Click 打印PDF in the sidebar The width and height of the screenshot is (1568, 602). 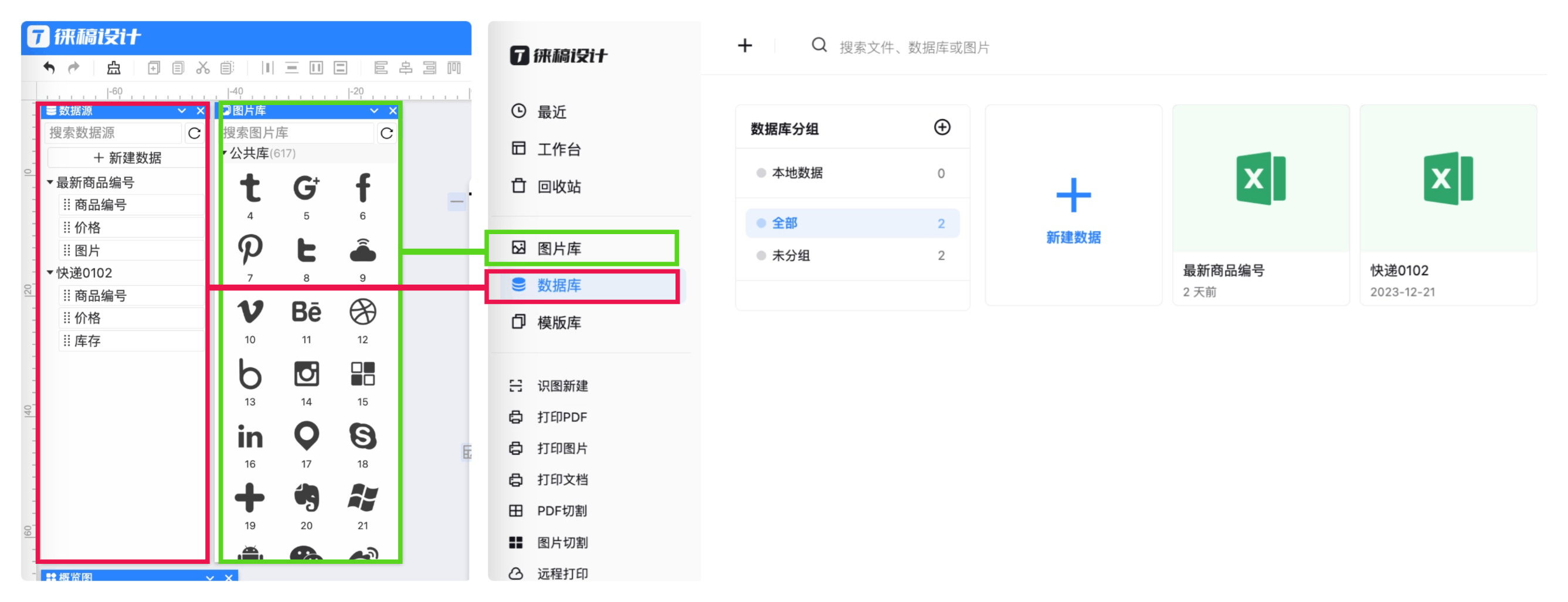pos(561,417)
